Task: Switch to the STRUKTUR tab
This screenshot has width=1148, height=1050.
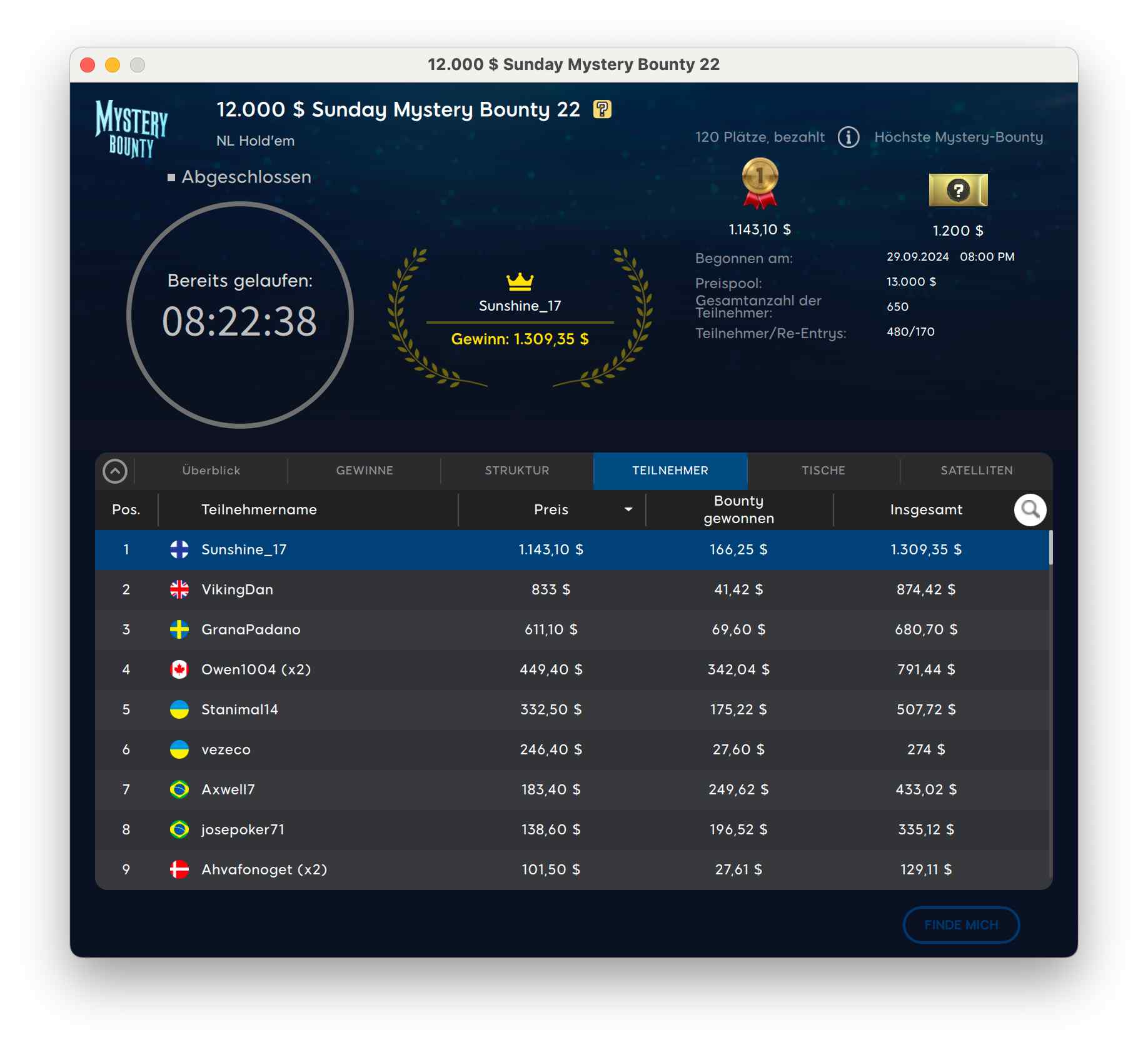Action: 517,471
